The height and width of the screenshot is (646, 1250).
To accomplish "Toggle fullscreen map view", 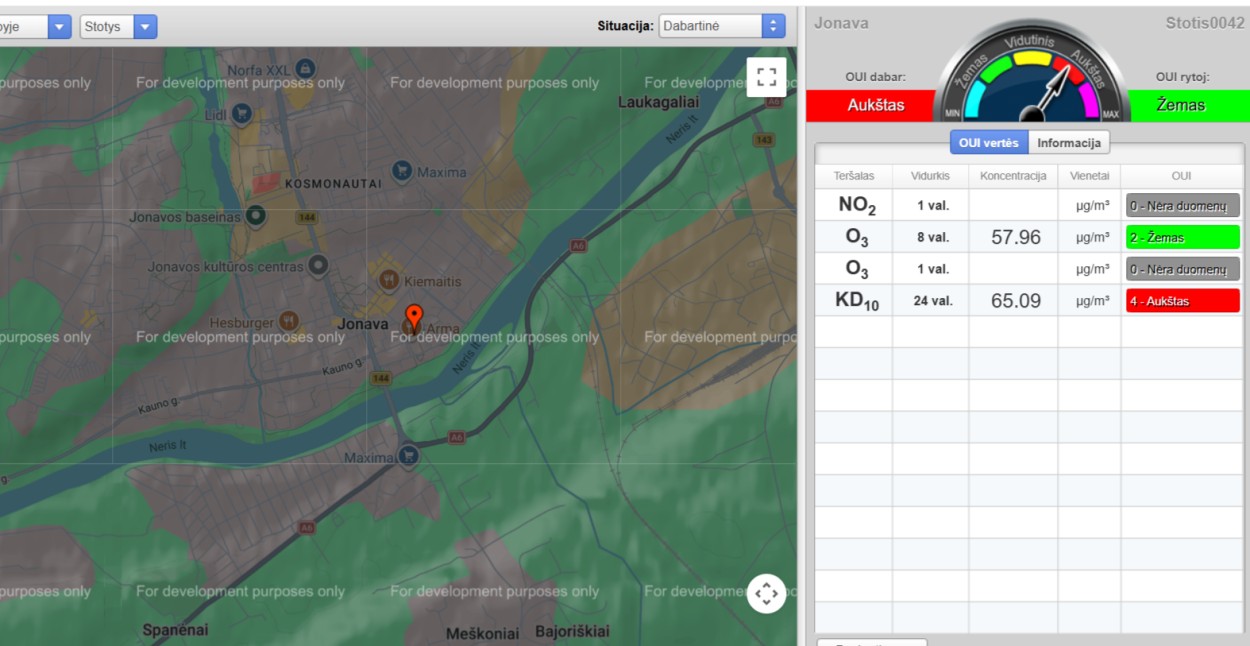I will pyautogui.click(x=766, y=77).
